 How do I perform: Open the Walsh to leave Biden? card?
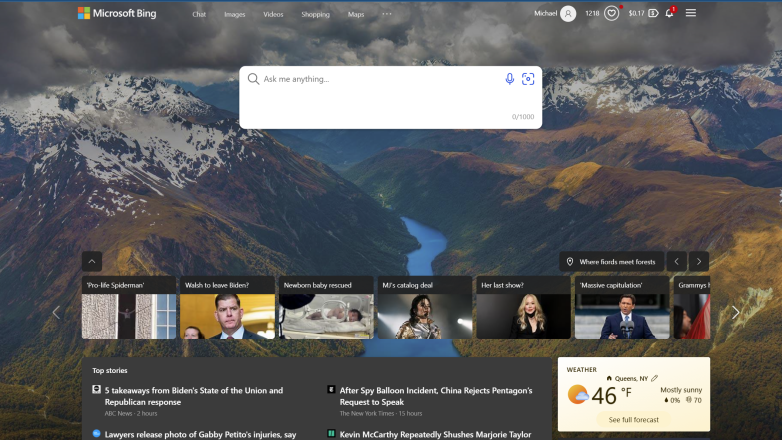pos(227,307)
